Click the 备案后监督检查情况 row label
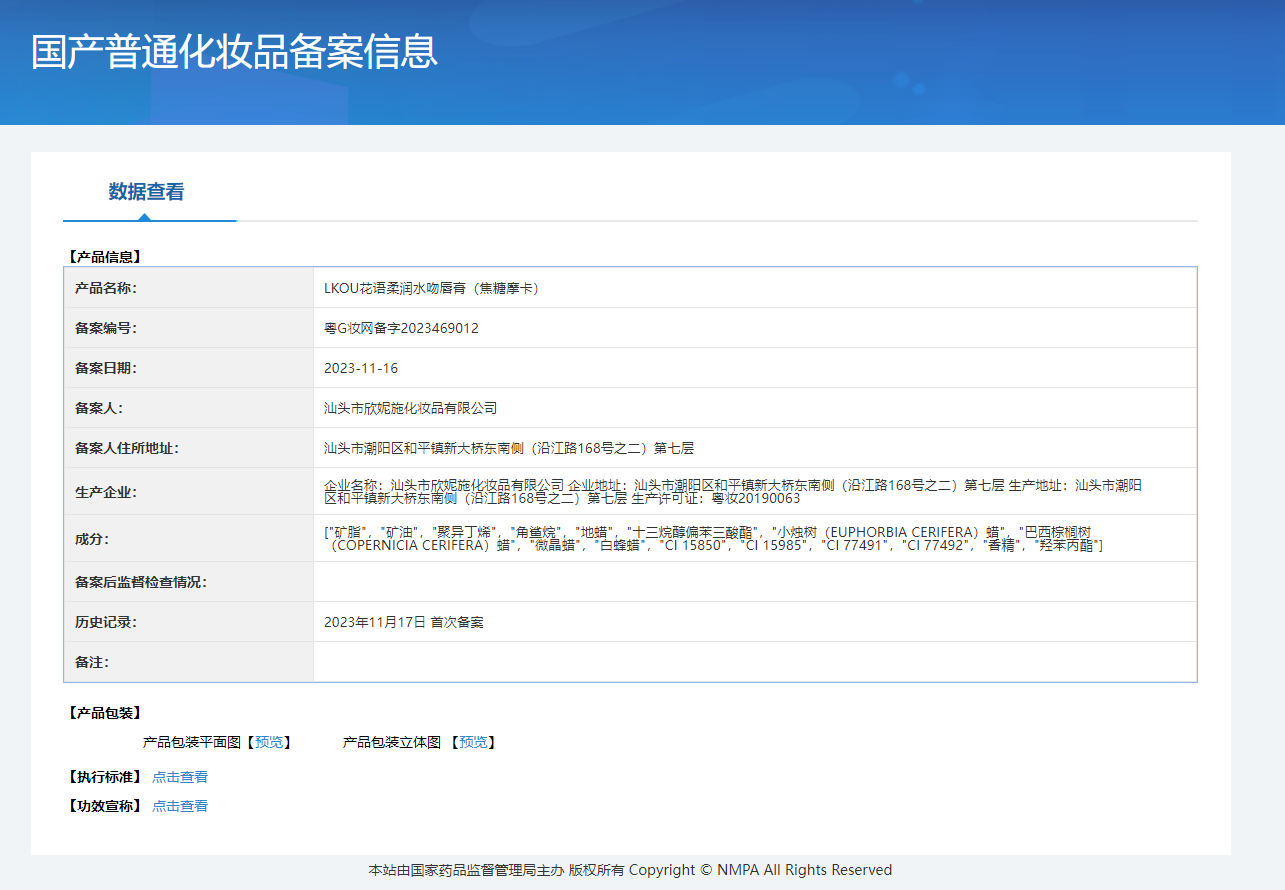The width and height of the screenshot is (1285, 890). [x=140, y=582]
